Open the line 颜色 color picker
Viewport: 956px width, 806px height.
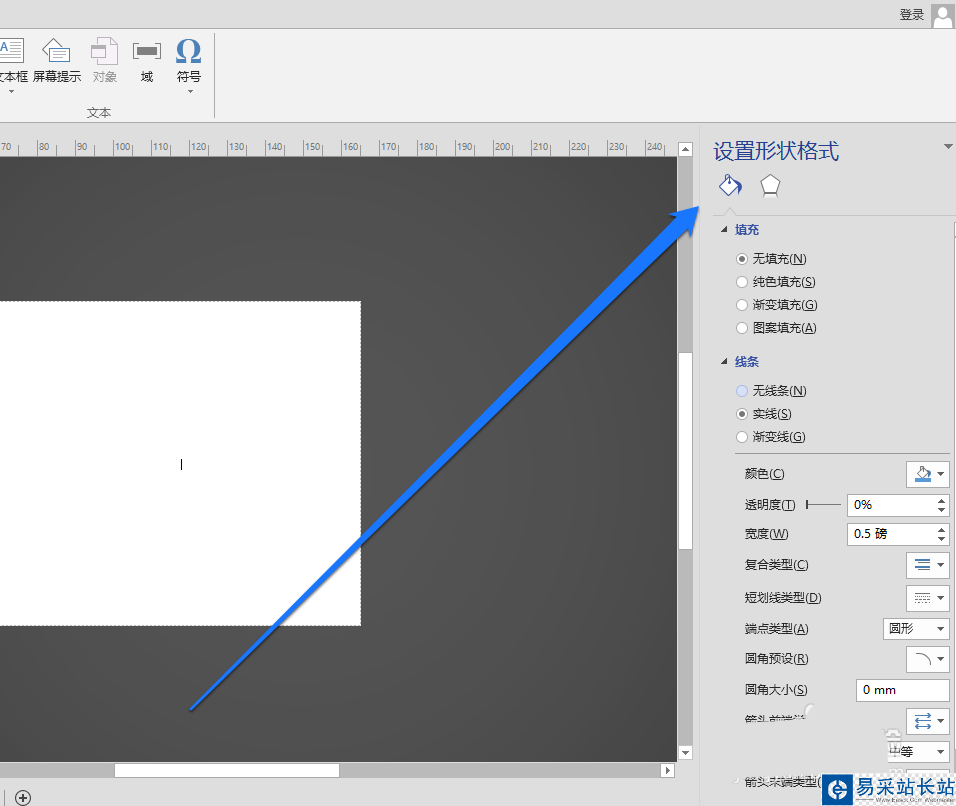tap(927, 474)
